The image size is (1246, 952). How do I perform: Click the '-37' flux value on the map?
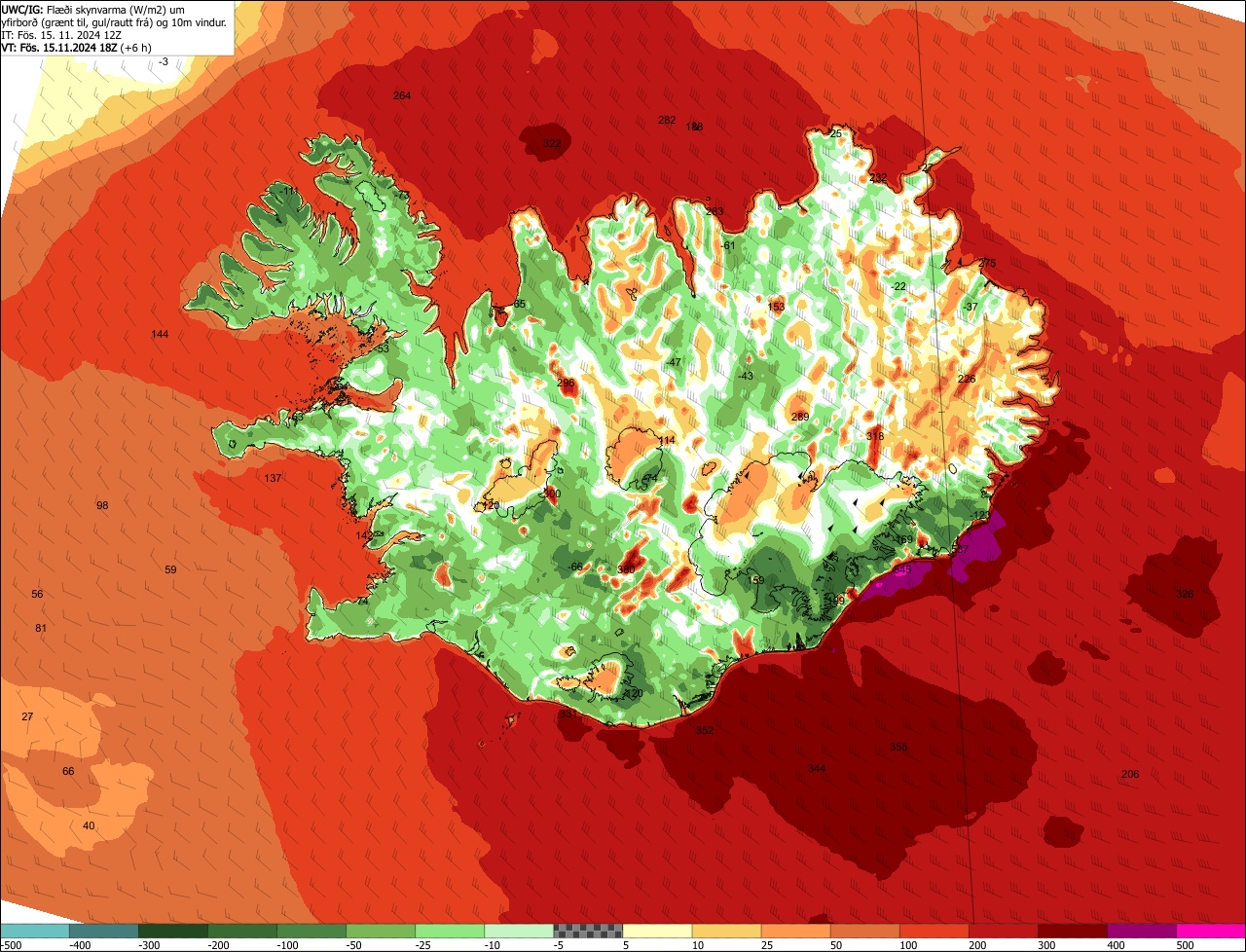point(970,307)
